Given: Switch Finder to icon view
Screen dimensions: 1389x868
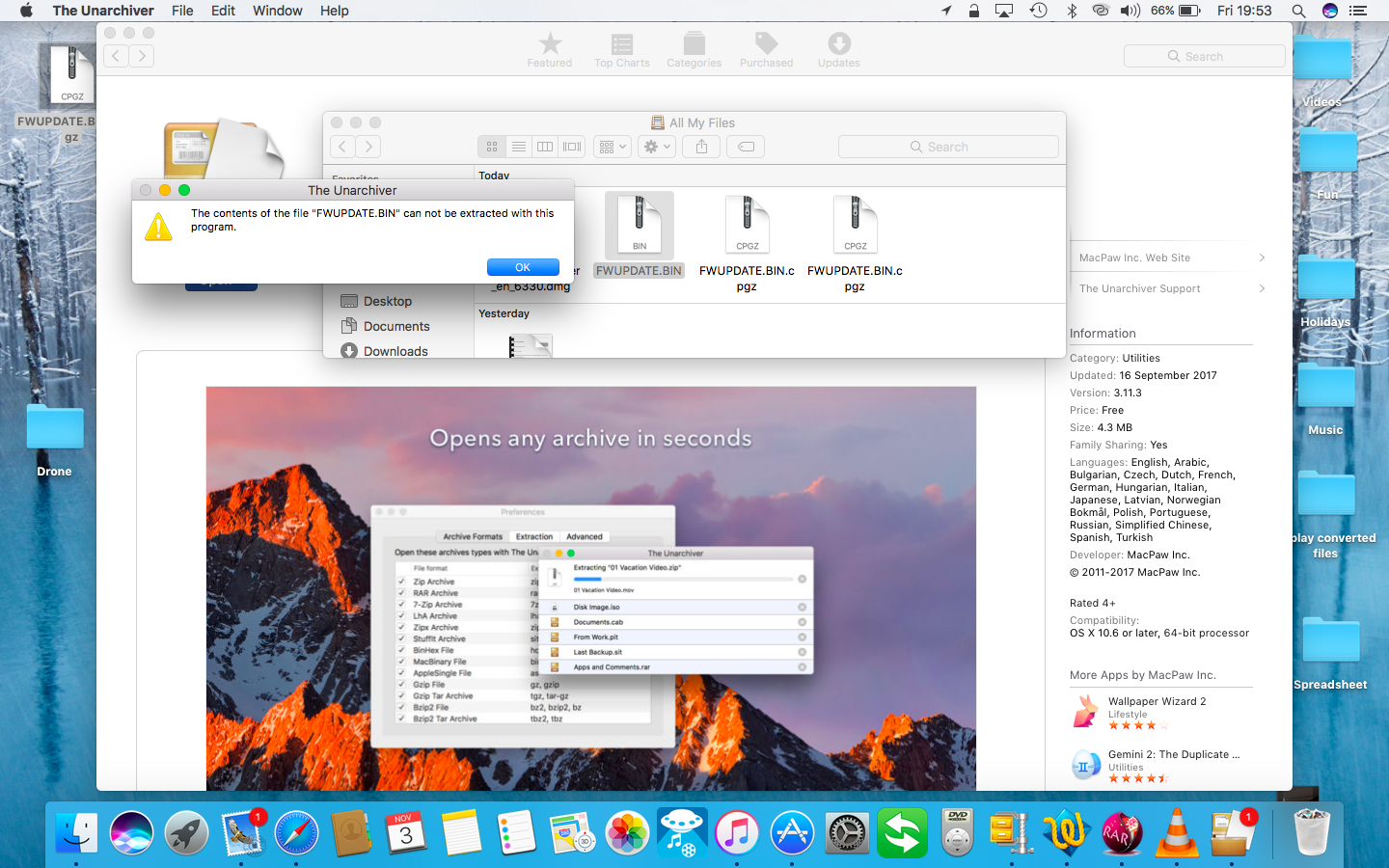Looking at the screenshot, I should (492, 147).
